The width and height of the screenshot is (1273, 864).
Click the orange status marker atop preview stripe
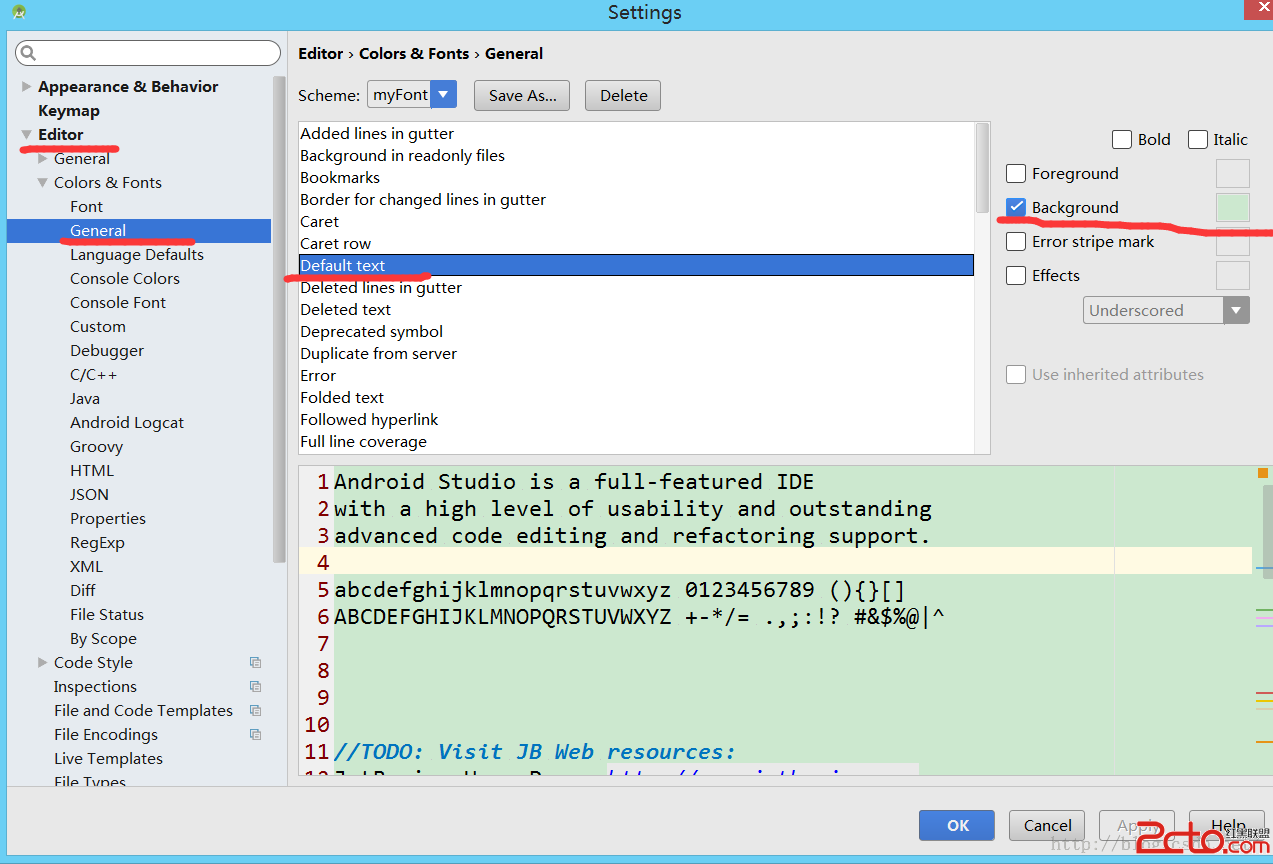pos(1263,473)
